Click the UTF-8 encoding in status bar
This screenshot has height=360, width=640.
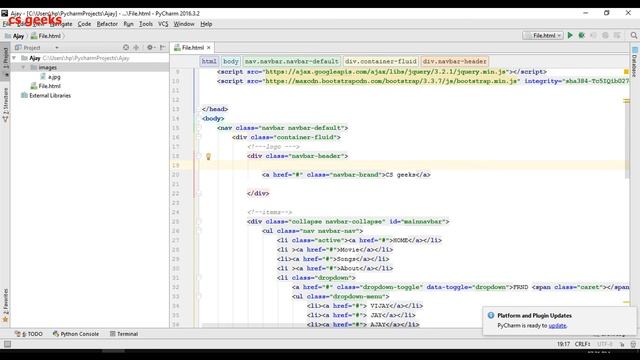[x=605, y=344]
